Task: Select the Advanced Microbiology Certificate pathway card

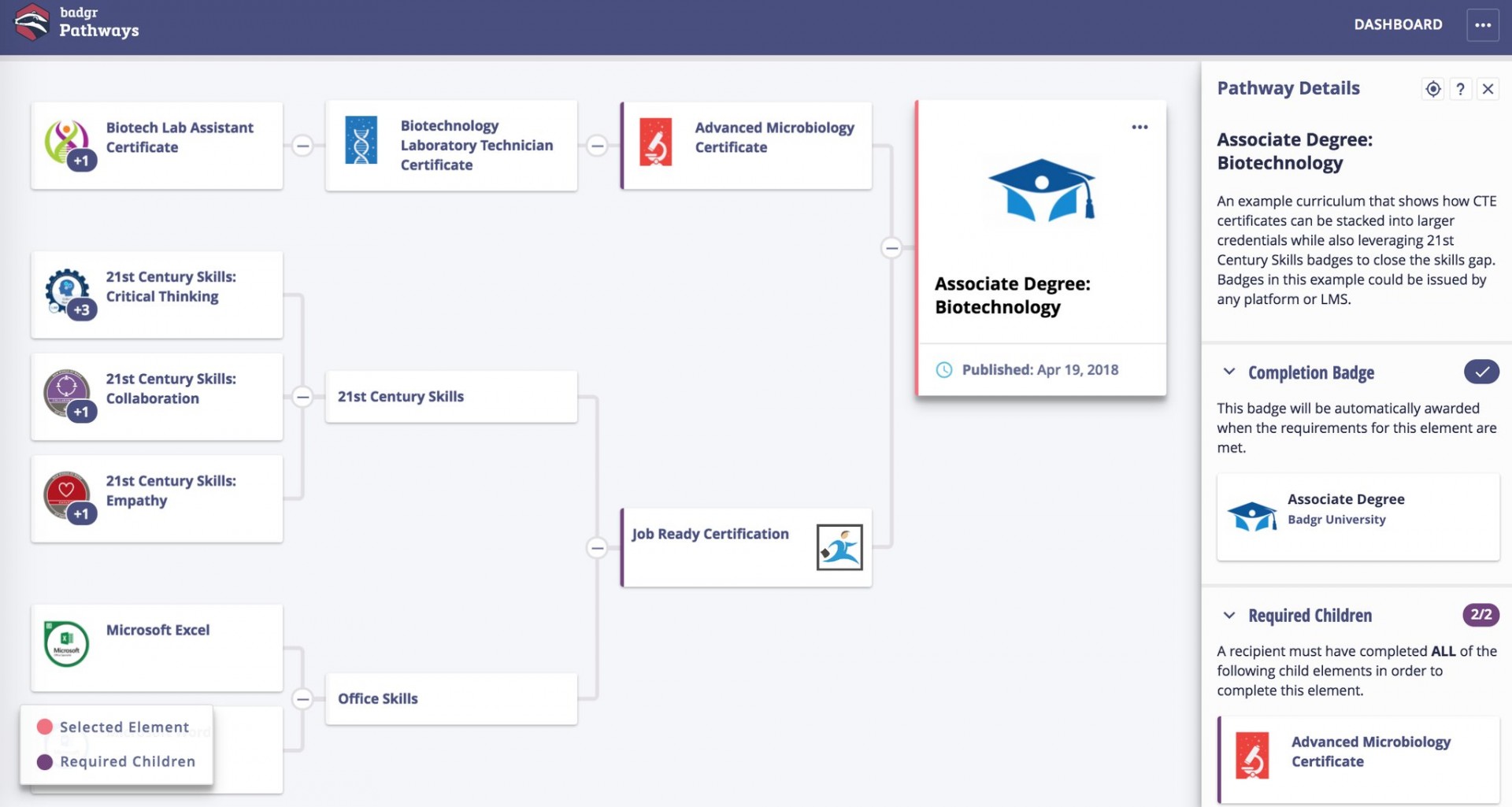Action: tap(746, 146)
